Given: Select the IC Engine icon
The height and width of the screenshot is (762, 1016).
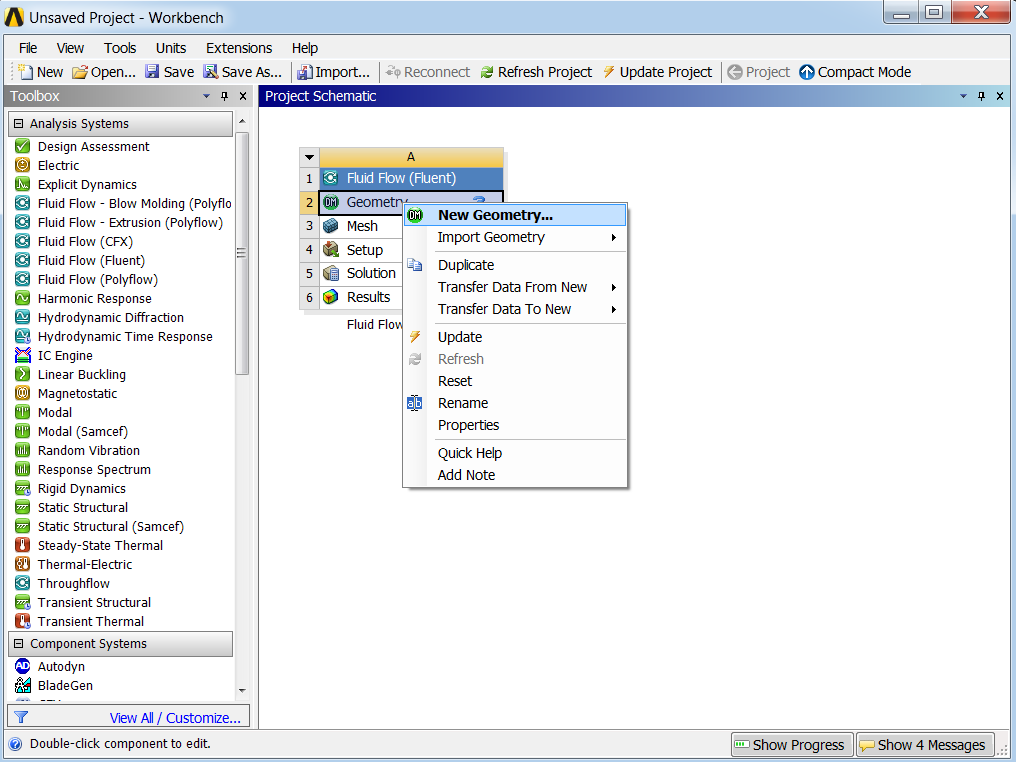Looking at the screenshot, I should (x=23, y=355).
